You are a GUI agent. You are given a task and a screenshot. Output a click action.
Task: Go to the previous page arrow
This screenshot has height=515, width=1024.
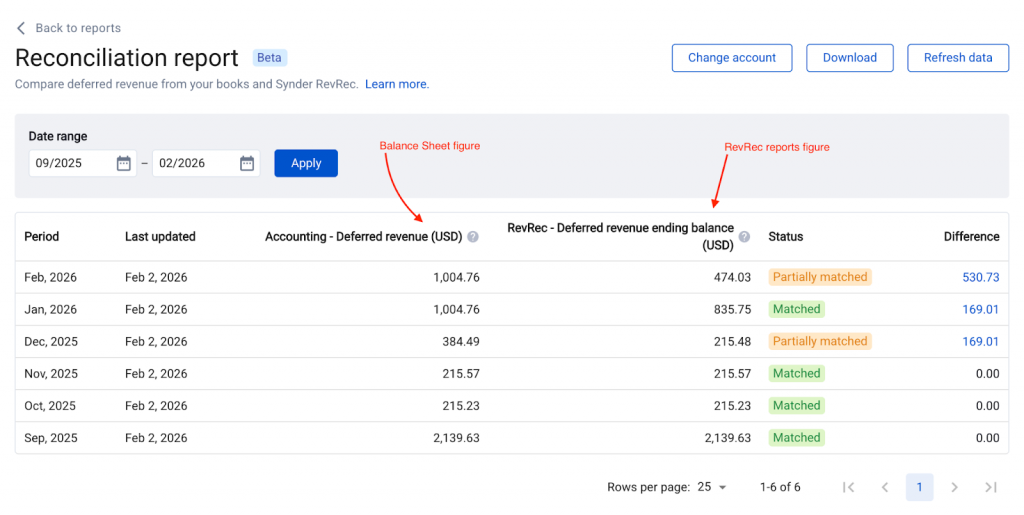884,487
